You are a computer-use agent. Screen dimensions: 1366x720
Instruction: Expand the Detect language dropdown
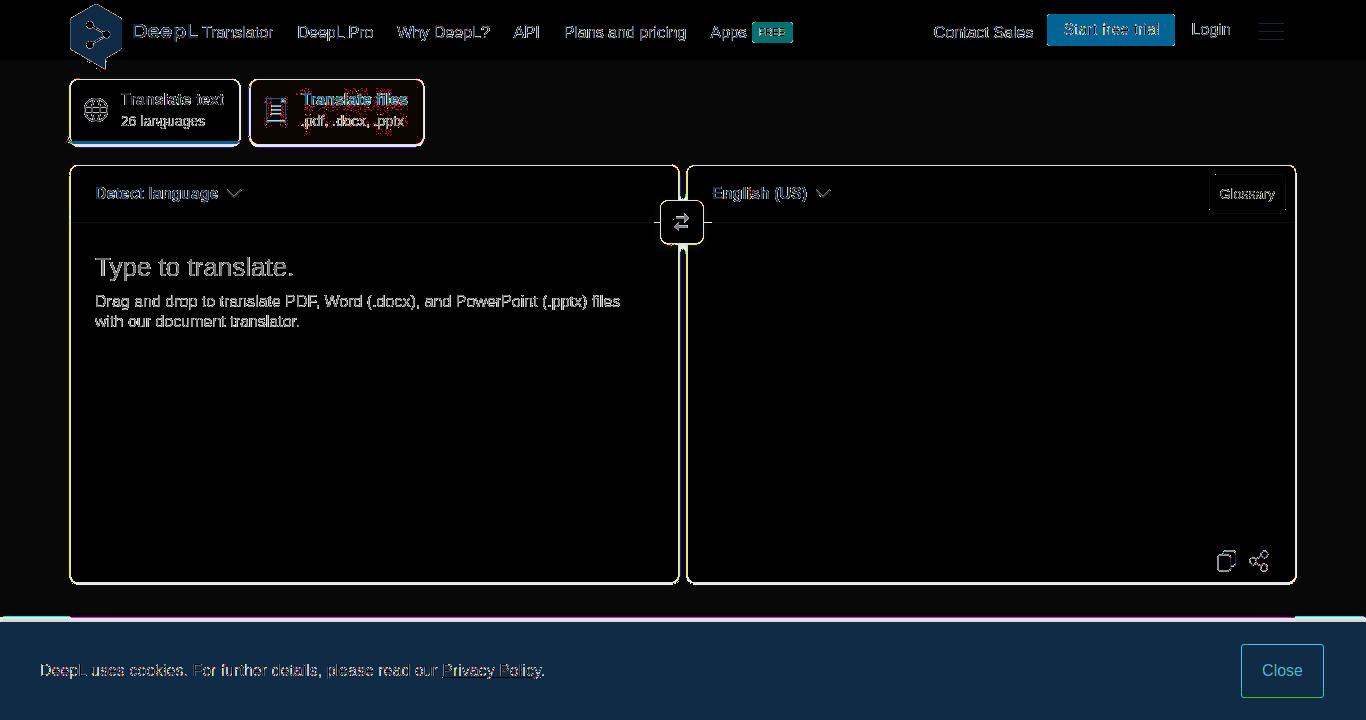(x=168, y=193)
